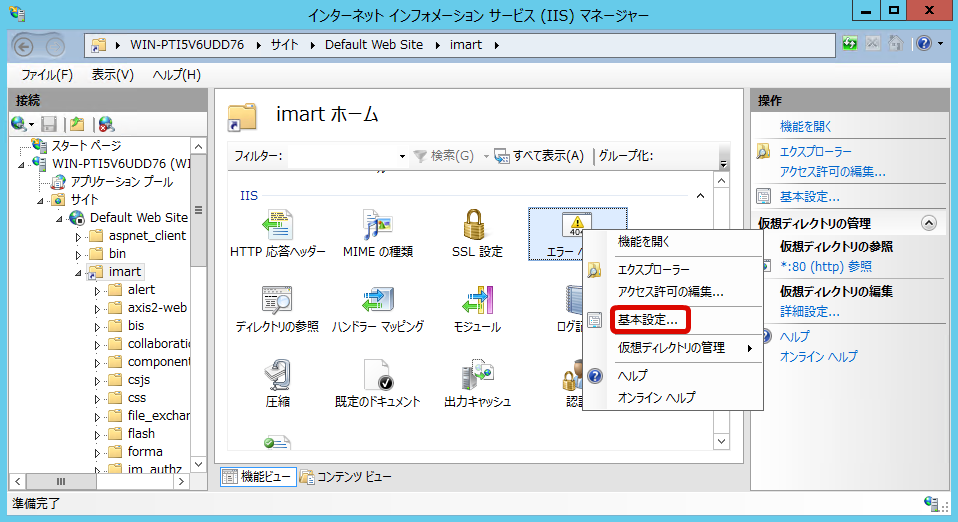958x522 pixels.
Task: Click 詳細設定... link in 操作 pane
Action: [810, 312]
